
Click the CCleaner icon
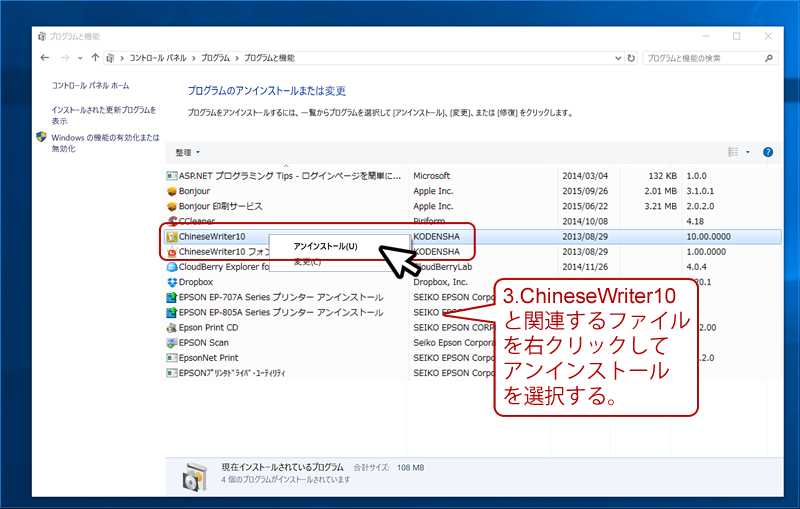click(x=172, y=221)
